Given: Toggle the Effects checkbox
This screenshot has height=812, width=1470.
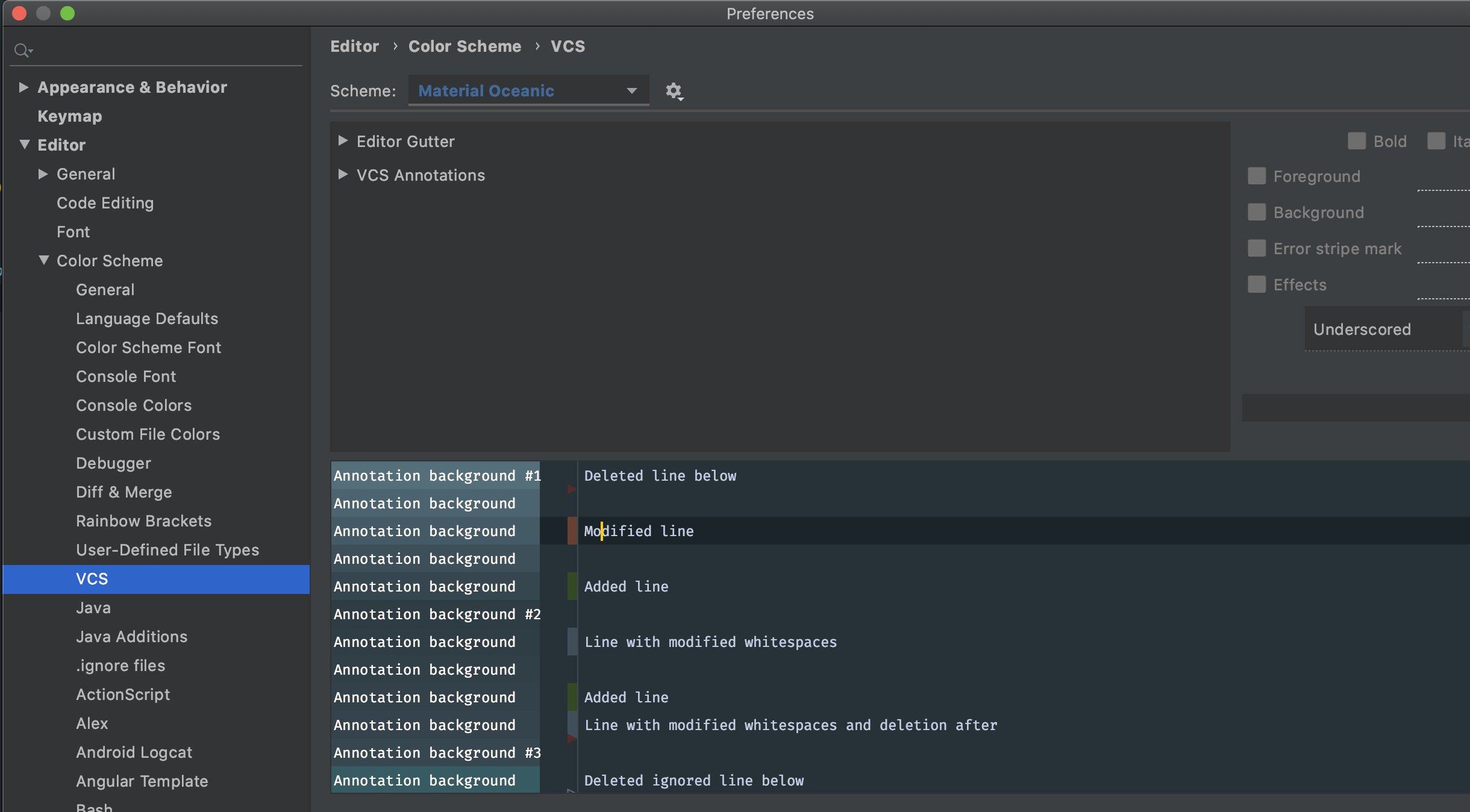Looking at the screenshot, I should (x=1257, y=284).
